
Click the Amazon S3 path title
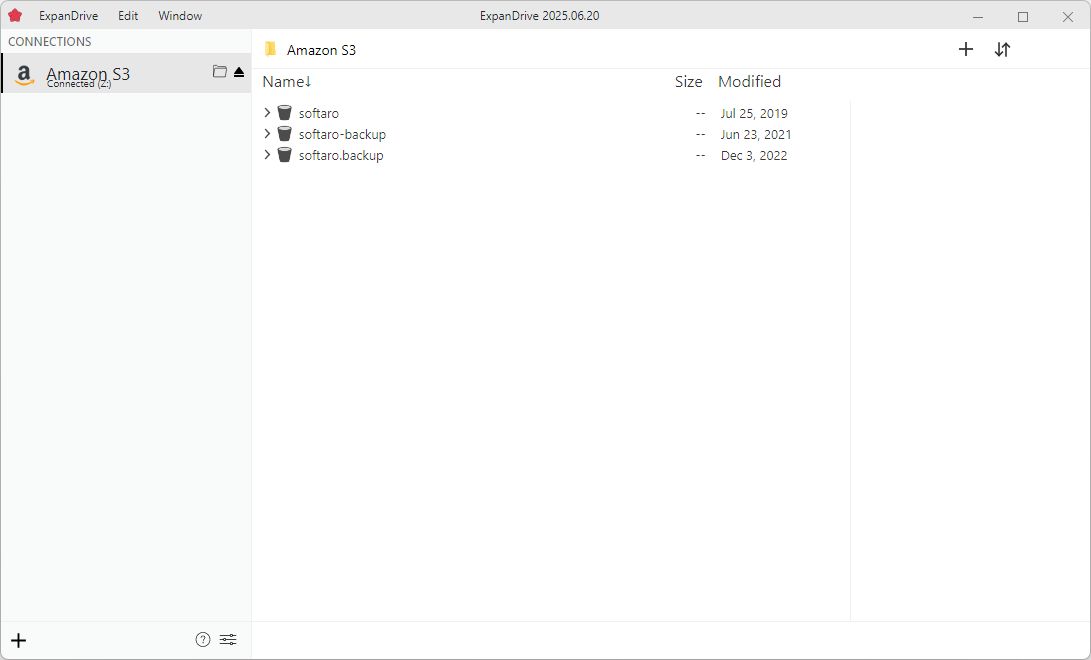[x=321, y=50]
